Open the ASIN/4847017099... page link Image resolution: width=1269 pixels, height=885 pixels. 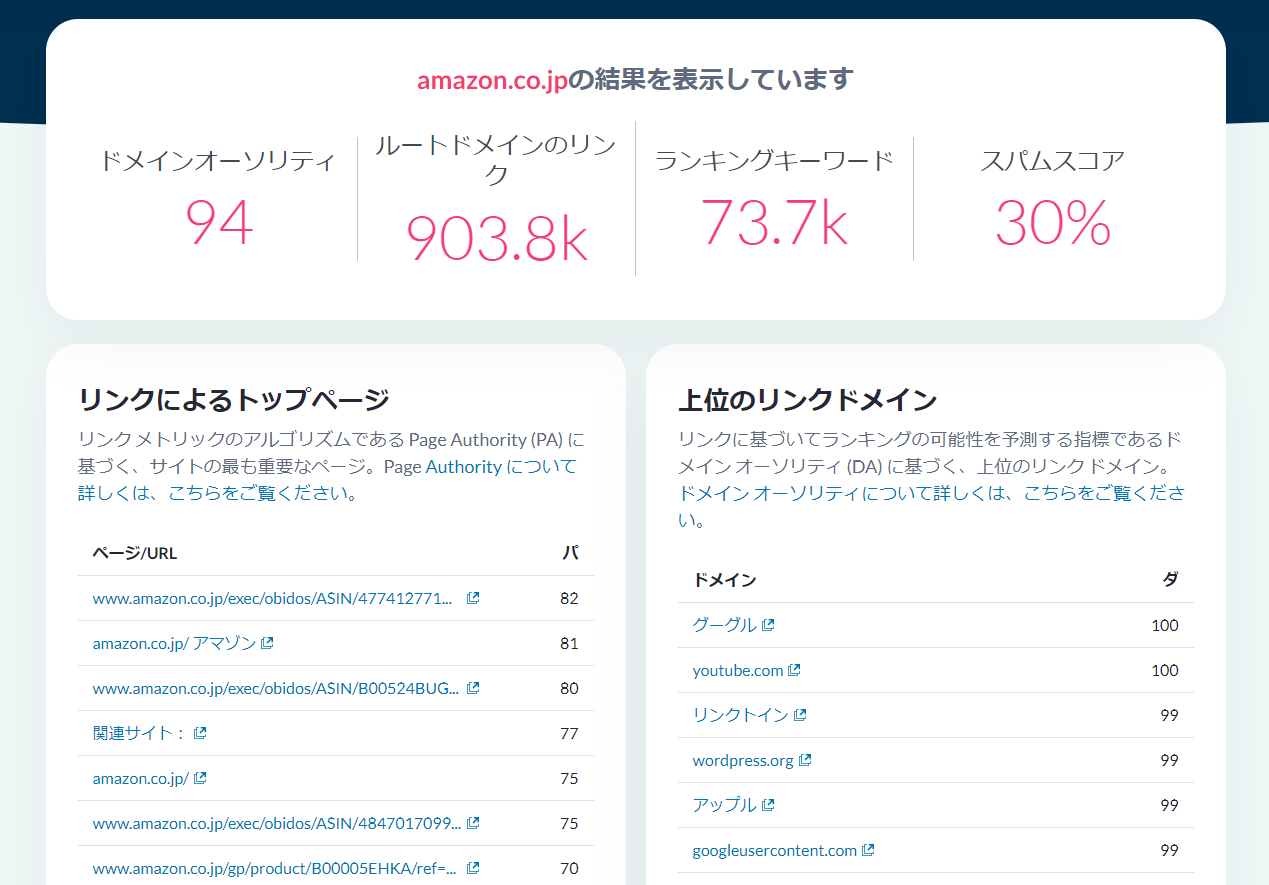277,823
